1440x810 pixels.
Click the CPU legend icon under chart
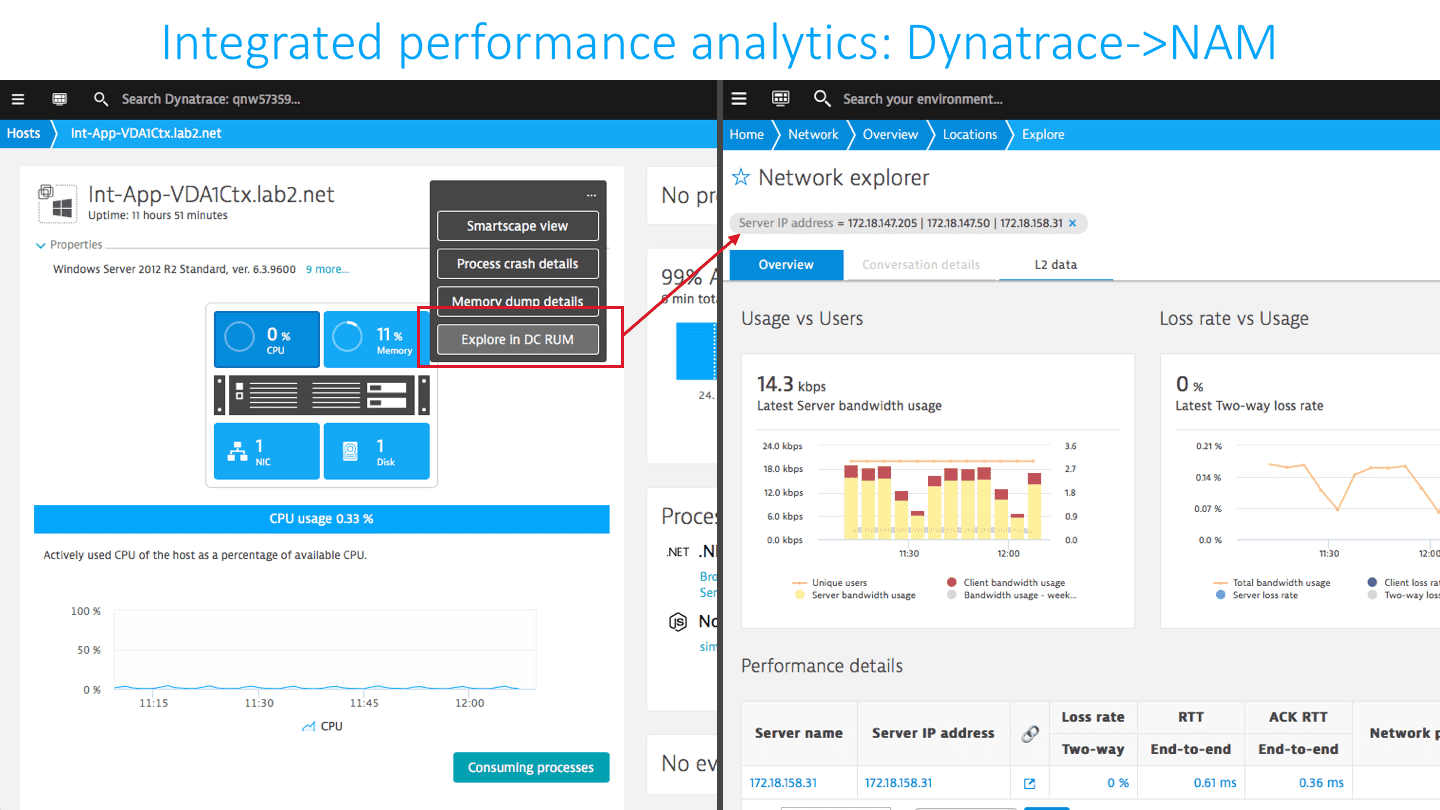click(308, 726)
